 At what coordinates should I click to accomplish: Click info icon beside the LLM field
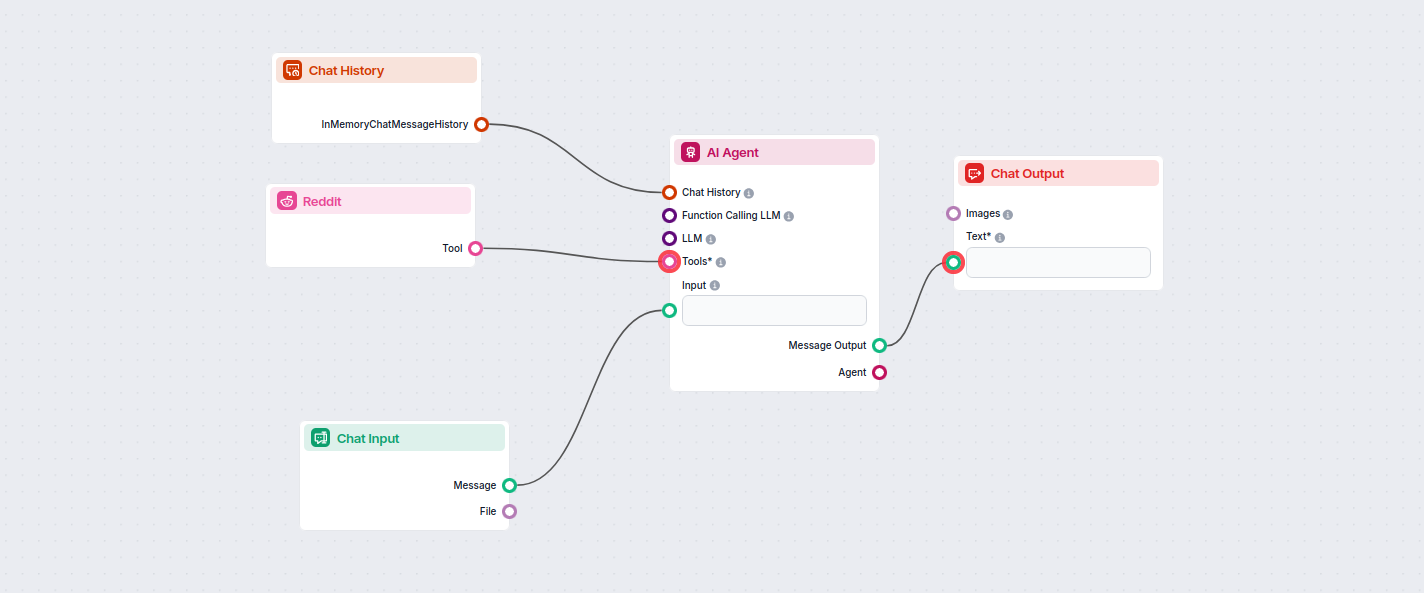(x=711, y=239)
